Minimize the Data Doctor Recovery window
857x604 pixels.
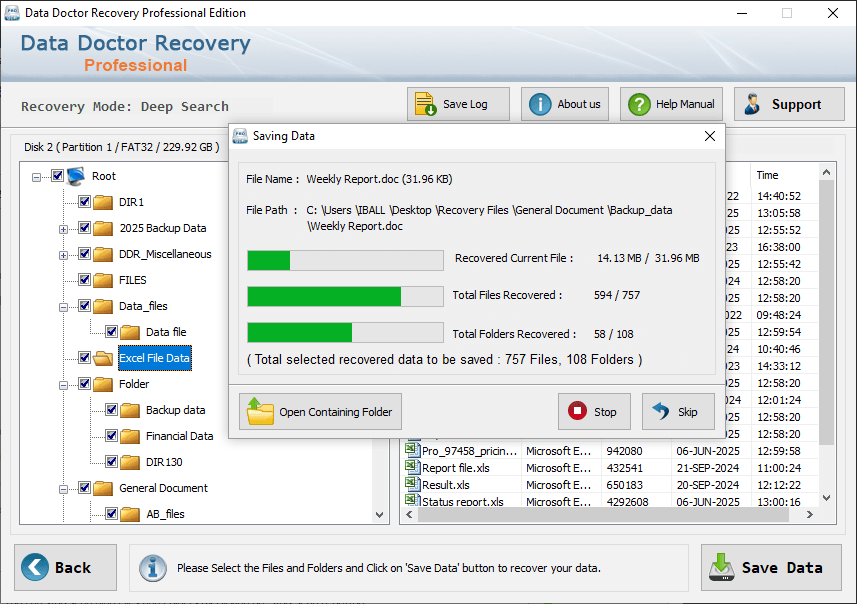pos(742,13)
